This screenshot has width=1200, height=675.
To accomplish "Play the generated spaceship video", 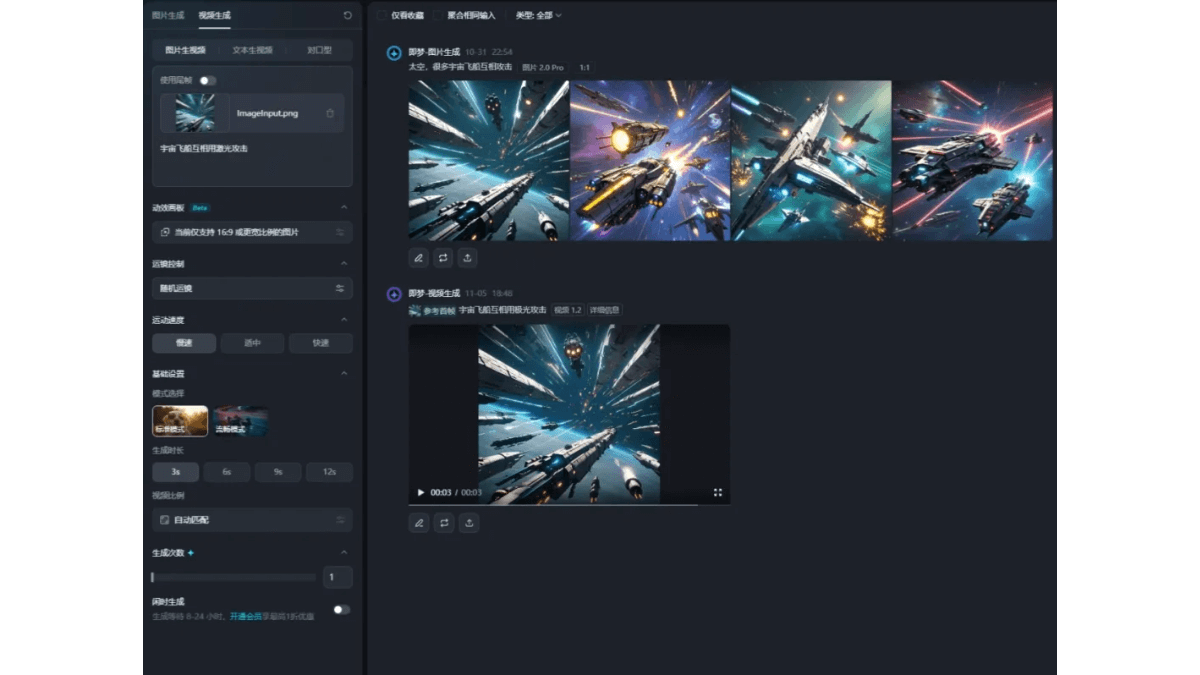I will point(421,492).
